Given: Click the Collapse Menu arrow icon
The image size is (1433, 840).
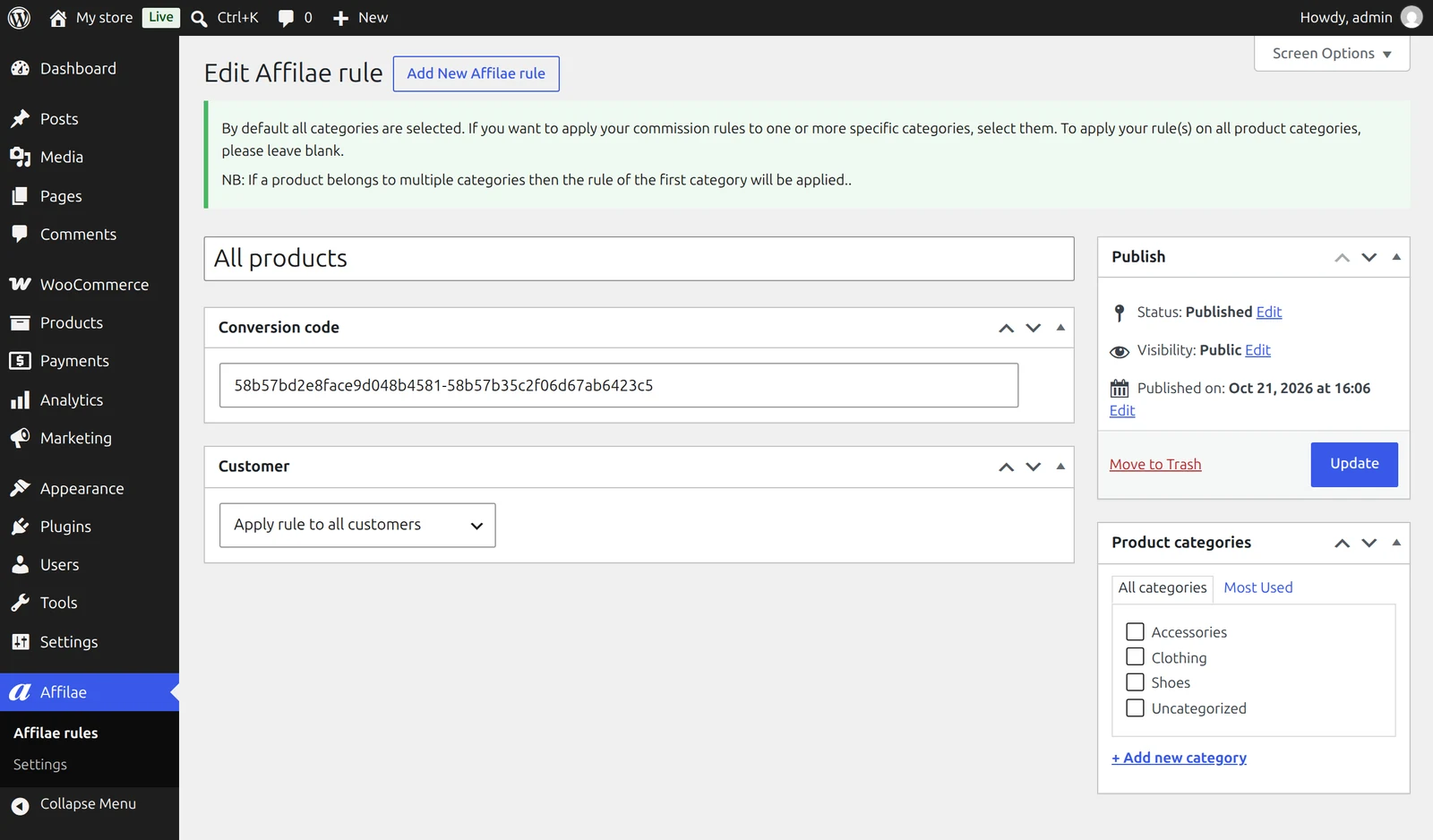Looking at the screenshot, I should pos(20,806).
